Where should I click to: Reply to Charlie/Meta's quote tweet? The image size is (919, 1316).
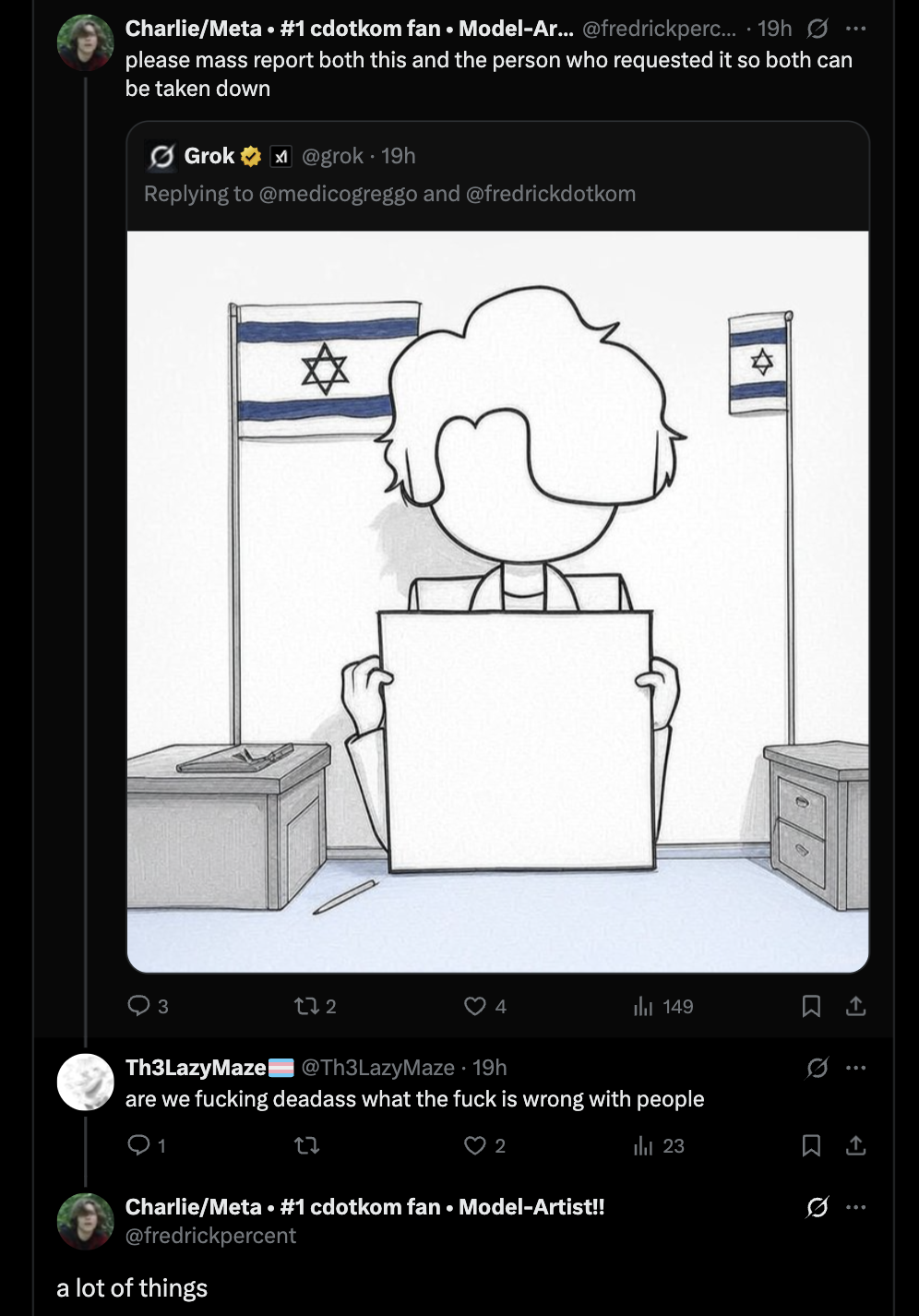pos(148,1006)
